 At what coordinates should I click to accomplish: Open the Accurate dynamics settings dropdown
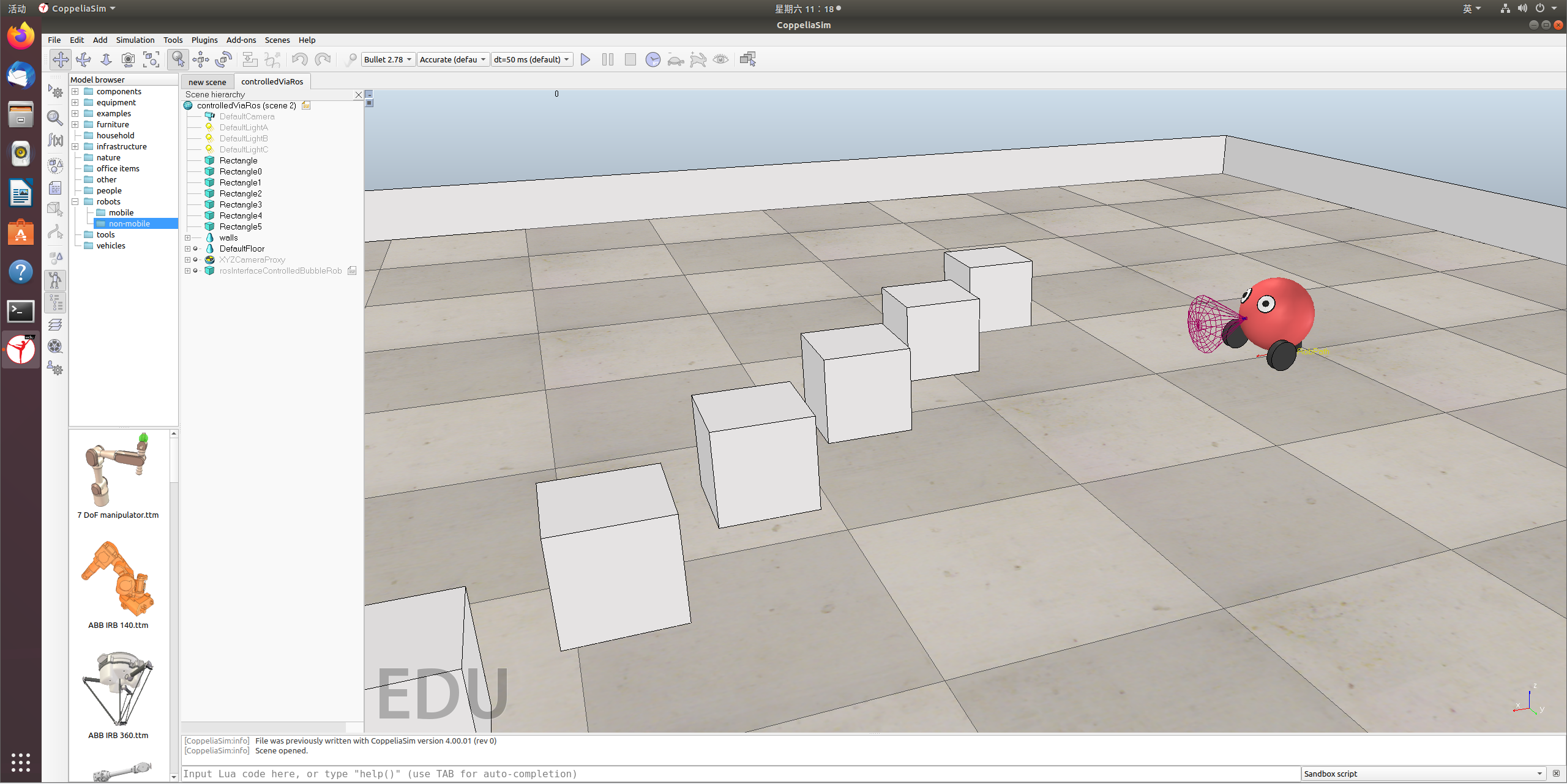point(454,59)
